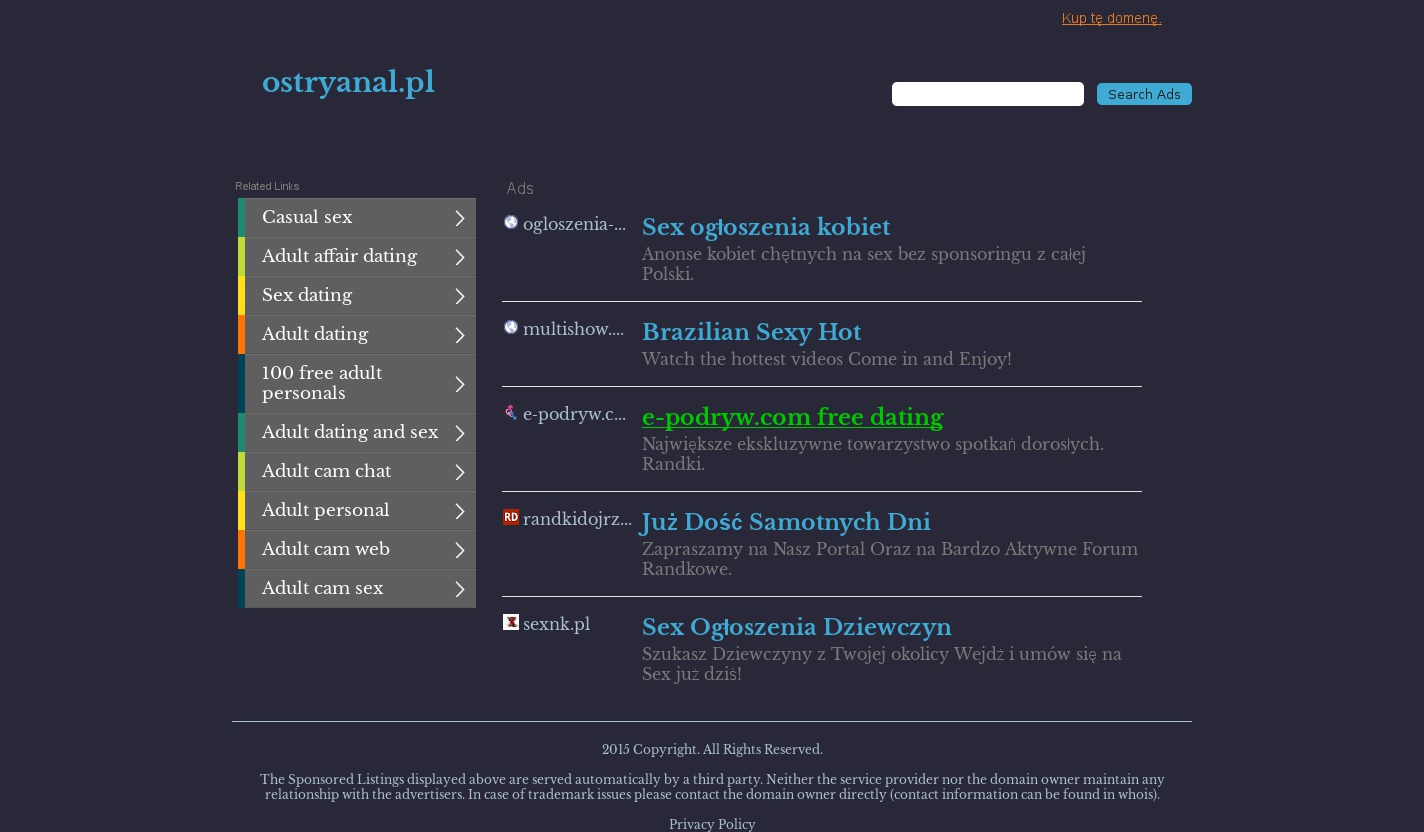Open the Adult affair dating related link
The height and width of the screenshot is (832, 1424).
coord(339,257)
